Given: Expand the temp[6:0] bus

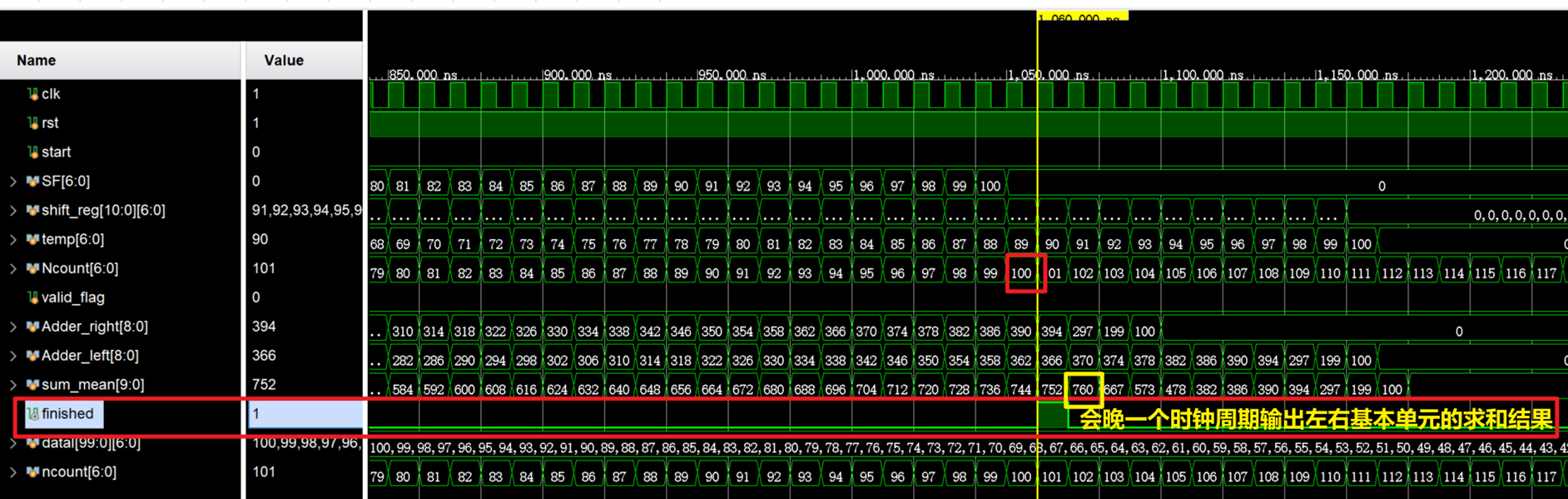Looking at the screenshot, I should [x=13, y=240].
